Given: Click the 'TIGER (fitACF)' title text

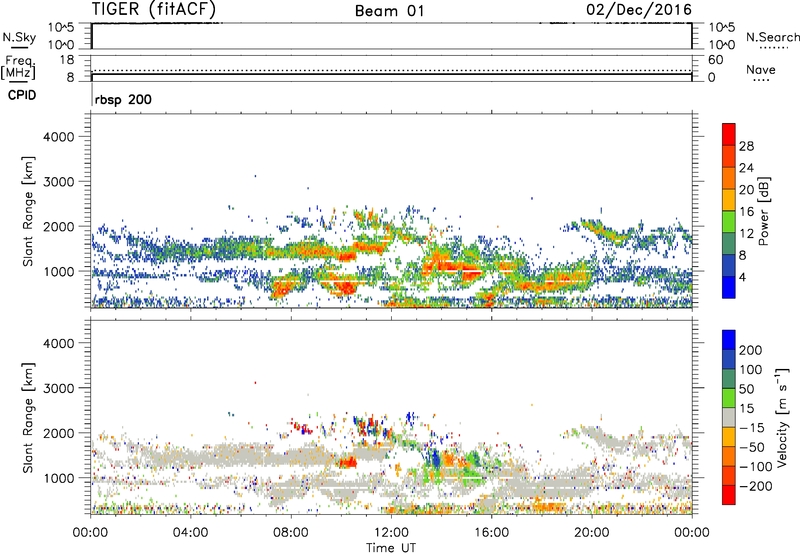Looking at the screenshot, I should tap(154, 9).
